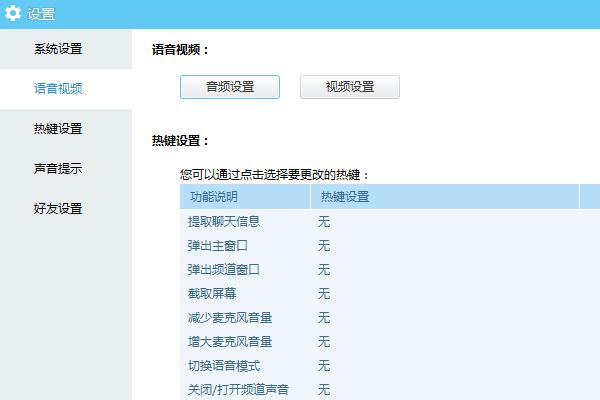Click the 功能说明 column header
The height and width of the screenshot is (400, 600).
[245, 197]
